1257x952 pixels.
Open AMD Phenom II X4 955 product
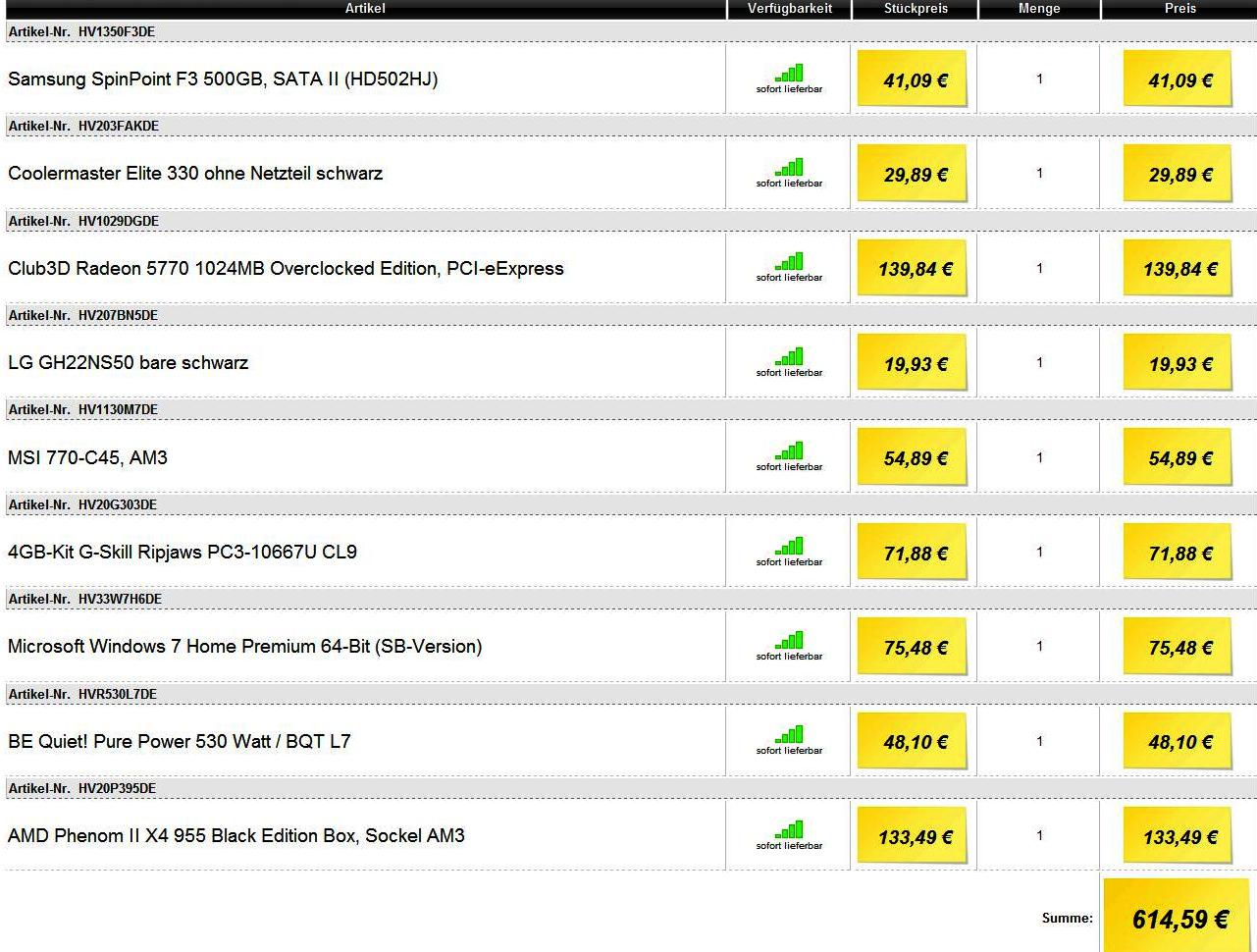[x=236, y=836]
